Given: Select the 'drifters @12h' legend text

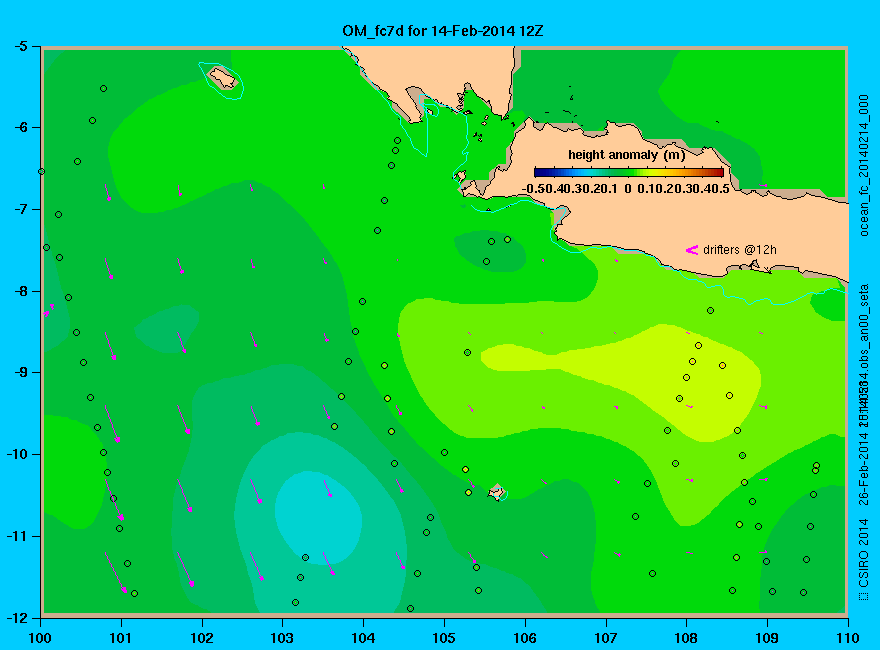Looking at the screenshot, I should click(740, 250).
